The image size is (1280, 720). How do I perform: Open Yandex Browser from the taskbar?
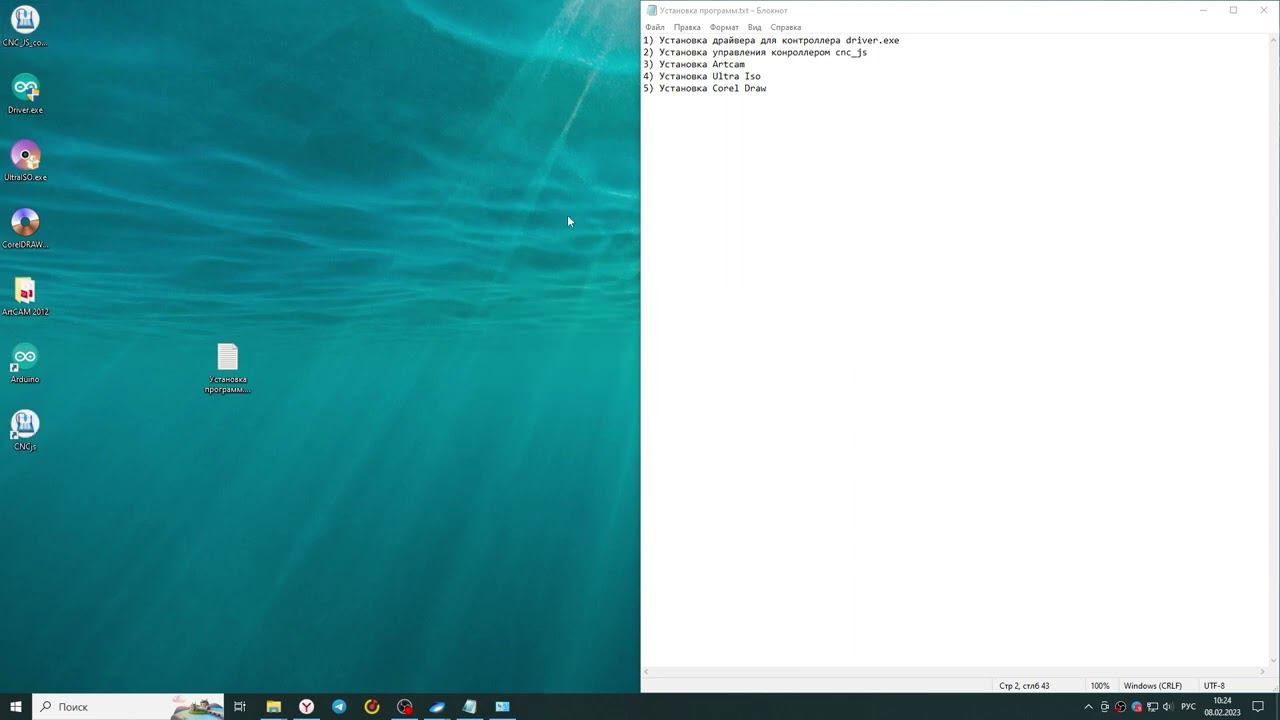point(306,707)
